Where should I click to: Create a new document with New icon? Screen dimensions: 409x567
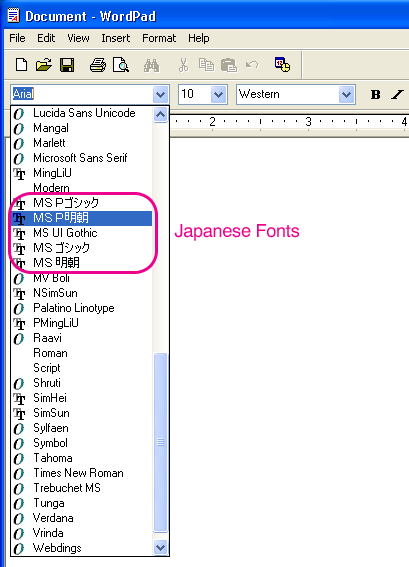[x=21, y=65]
